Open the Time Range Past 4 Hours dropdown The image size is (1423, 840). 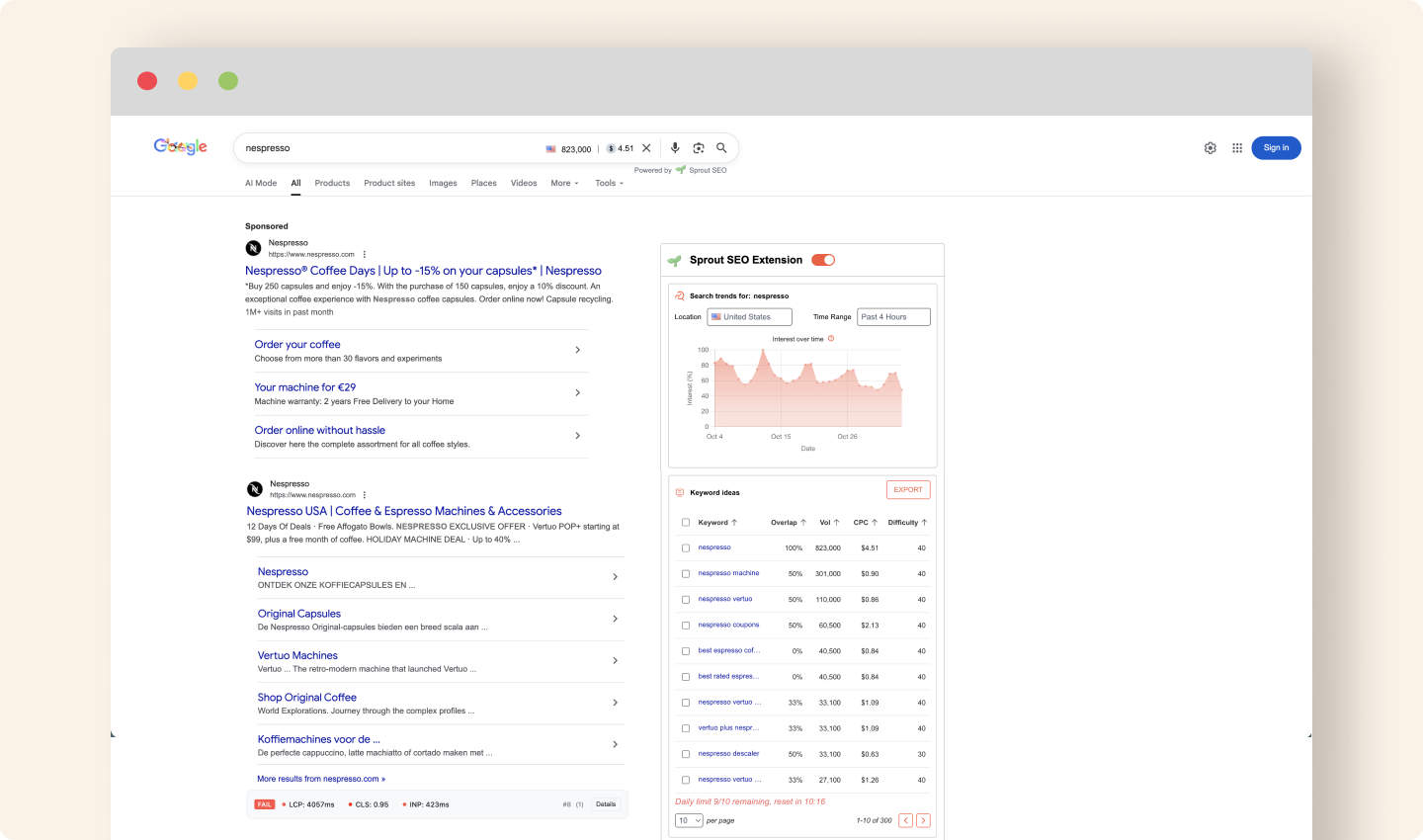pos(892,316)
